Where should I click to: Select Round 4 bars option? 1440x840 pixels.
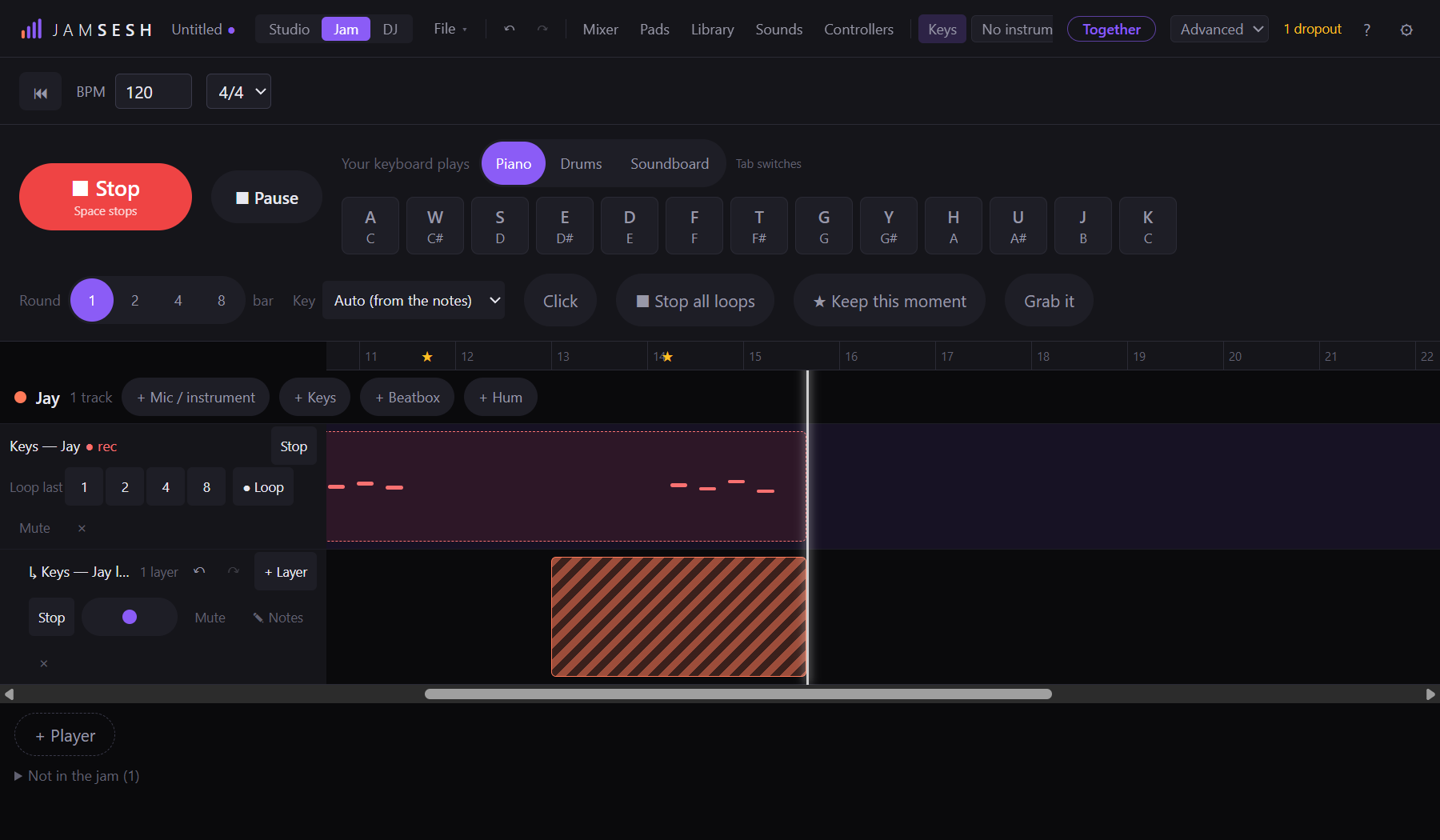click(178, 301)
